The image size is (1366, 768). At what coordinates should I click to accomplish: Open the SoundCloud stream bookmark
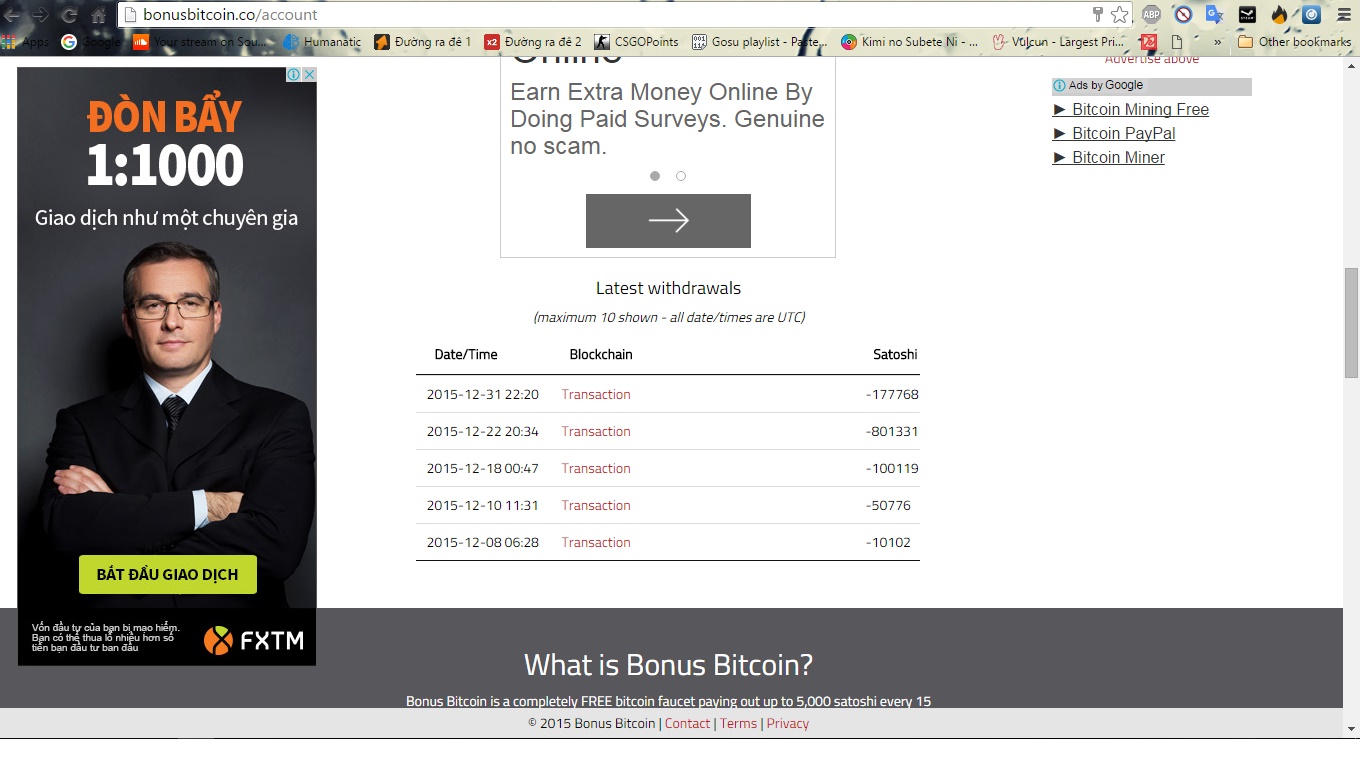pyautogui.click(x=200, y=42)
